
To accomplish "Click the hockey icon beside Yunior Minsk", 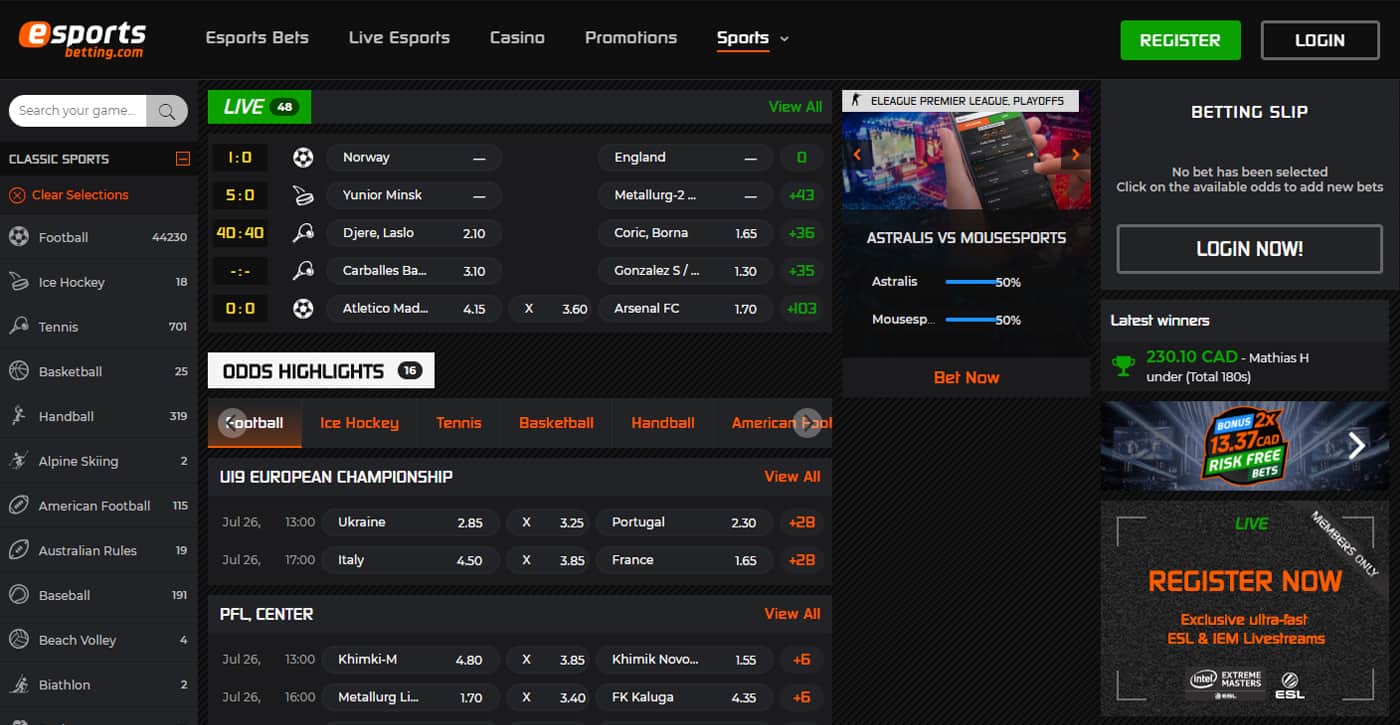I will click(x=303, y=195).
